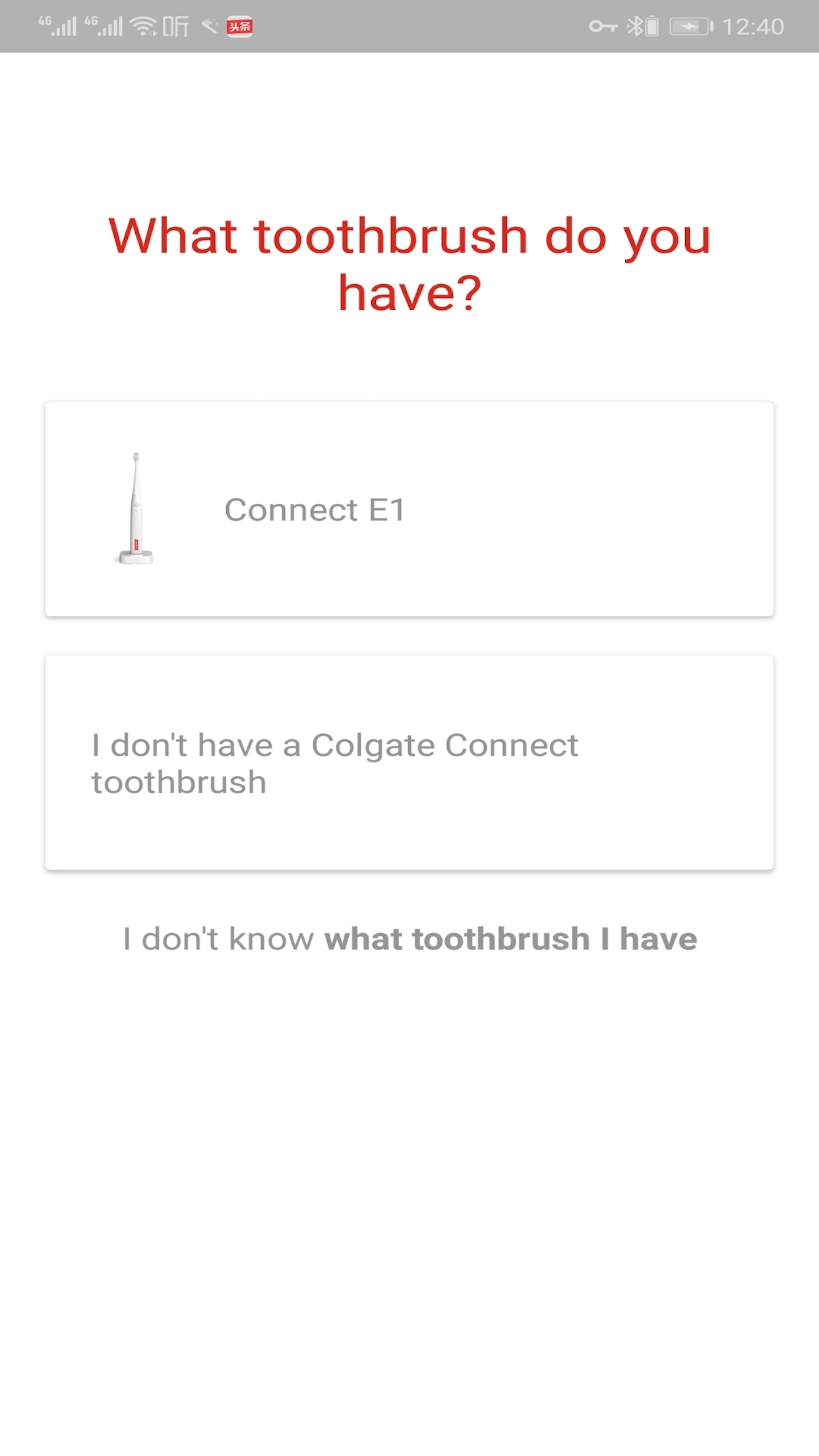
Task: Tap the "What toothbrush do you have?" heading
Action: [409, 264]
